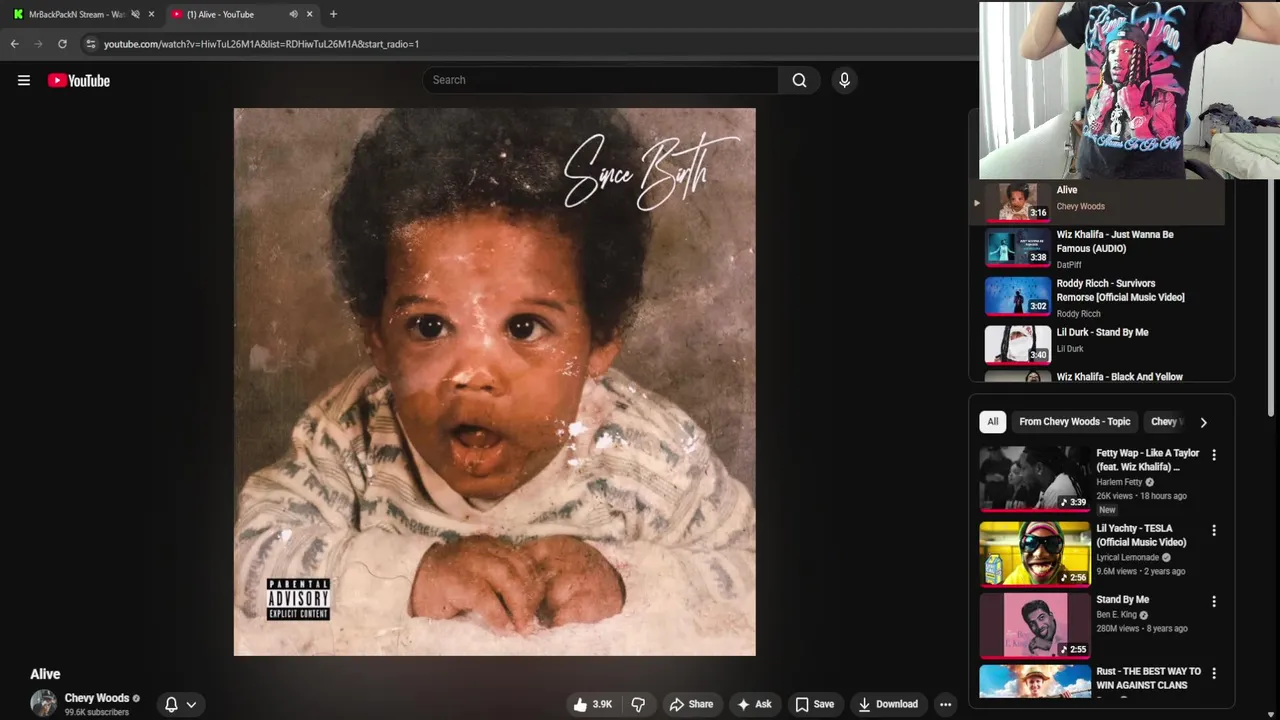Viewport: 1280px width, 720px height.
Task: Open options menu for Rust video
Action: coord(1214,674)
